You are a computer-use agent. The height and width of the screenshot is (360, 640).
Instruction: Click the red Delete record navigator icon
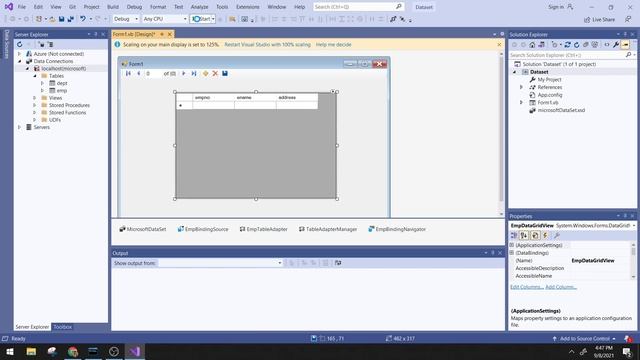(215, 73)
